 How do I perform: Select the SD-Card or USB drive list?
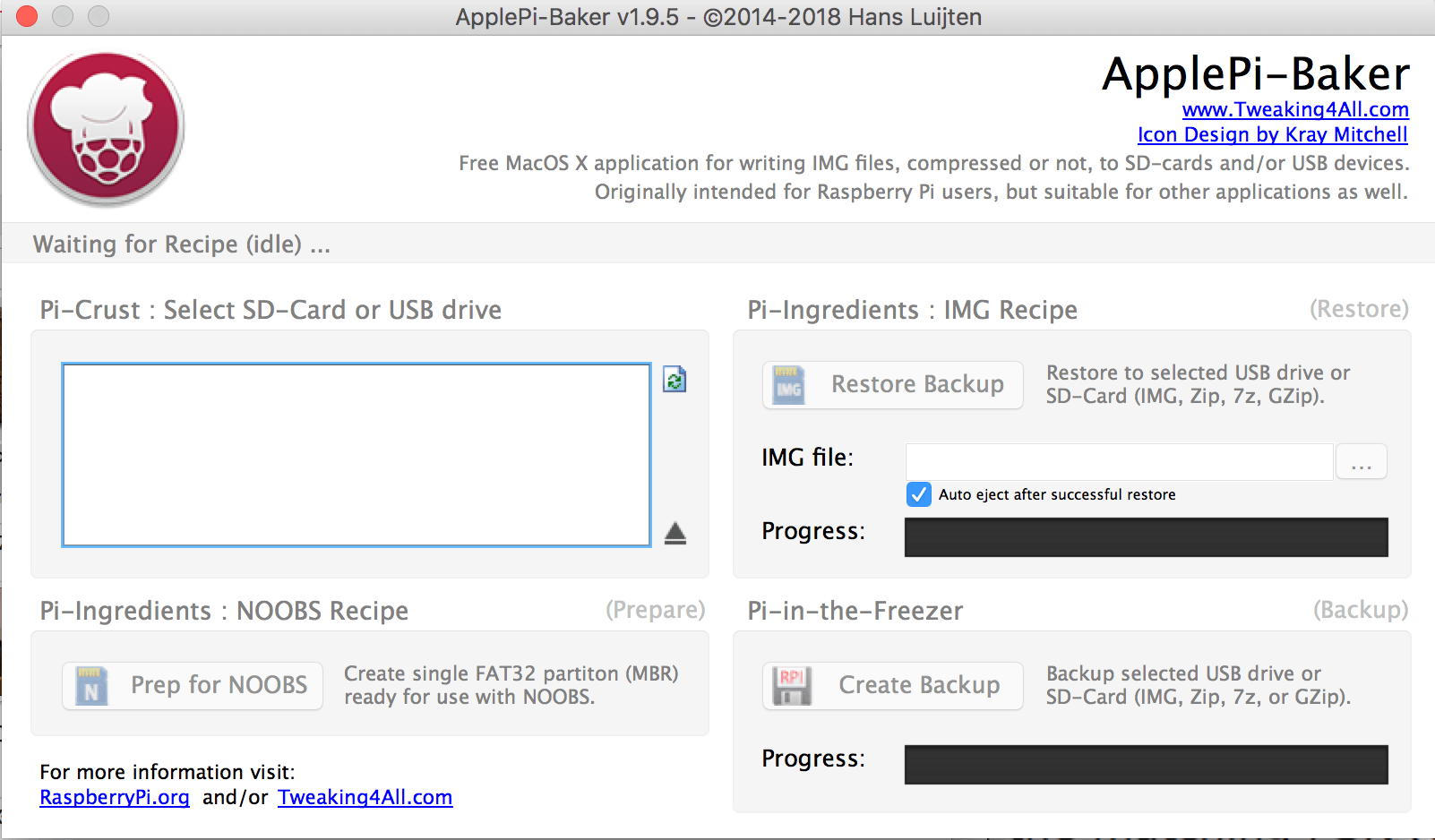[356, 455]
